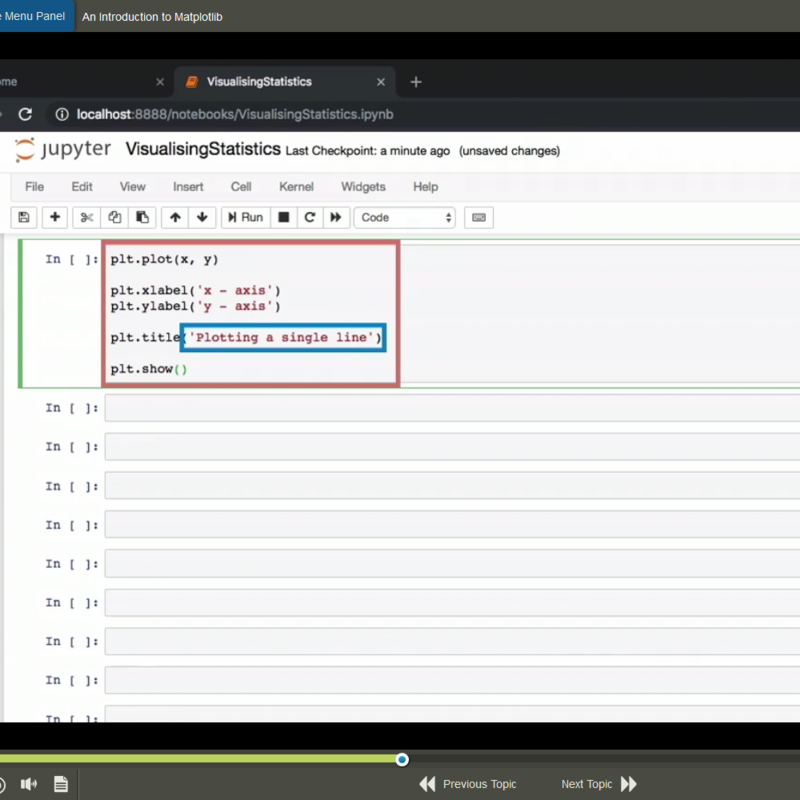The image size is (800, 800).
Task: Close the partially visible Home browser tab
Action: point(160,82)
